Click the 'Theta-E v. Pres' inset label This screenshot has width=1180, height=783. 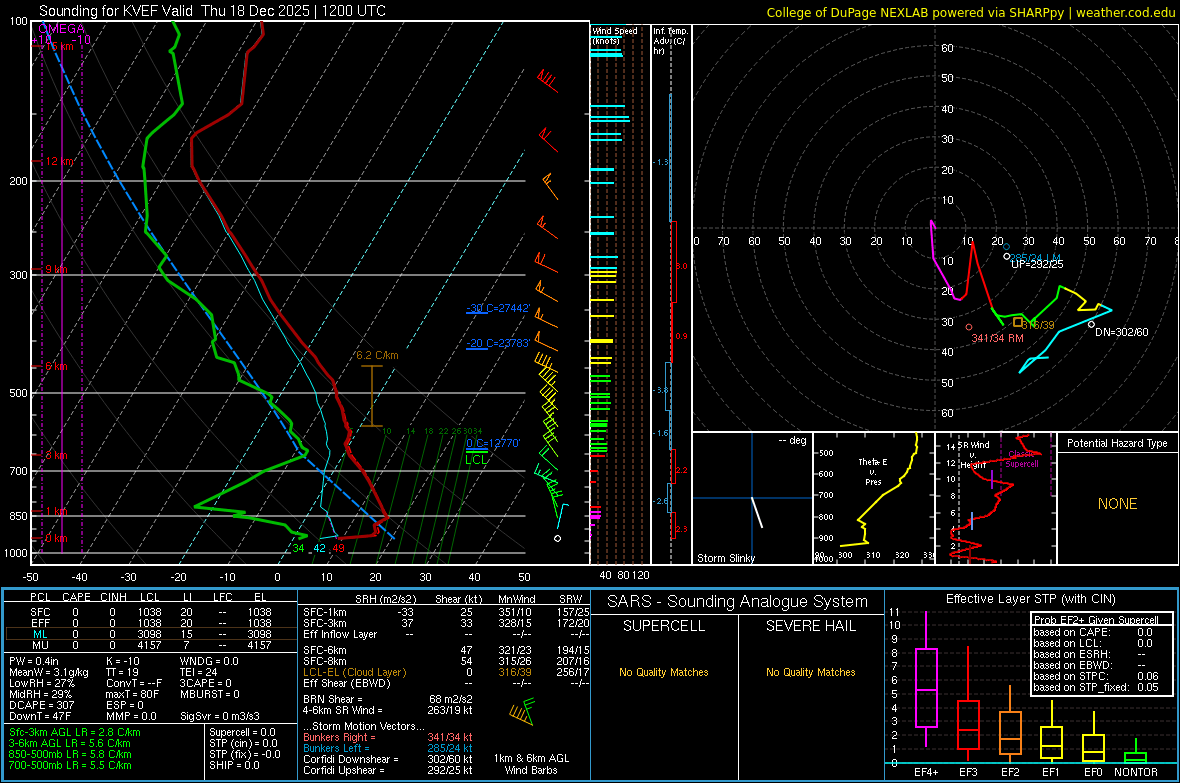(x=873, y=472)
